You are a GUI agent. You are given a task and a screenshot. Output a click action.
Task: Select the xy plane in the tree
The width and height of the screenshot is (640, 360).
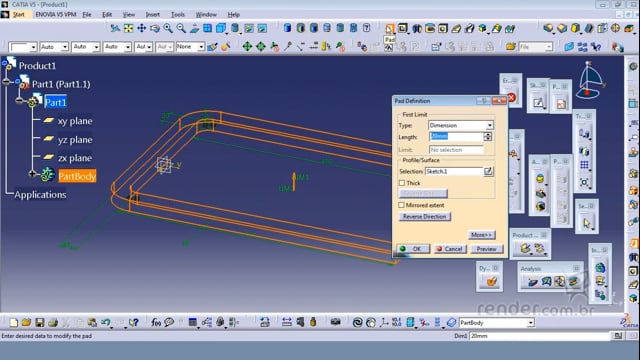click(75, 121)
